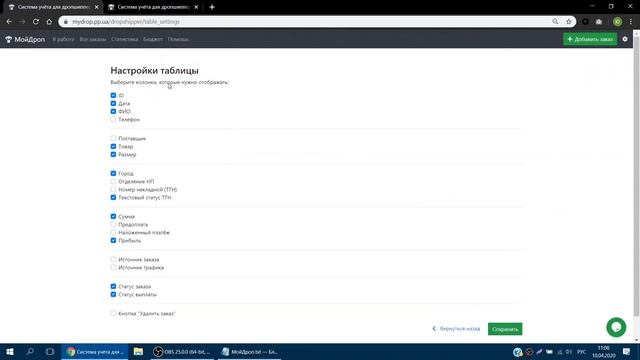
Task: Open the green chat bubble widget
Action: [616, 327]
